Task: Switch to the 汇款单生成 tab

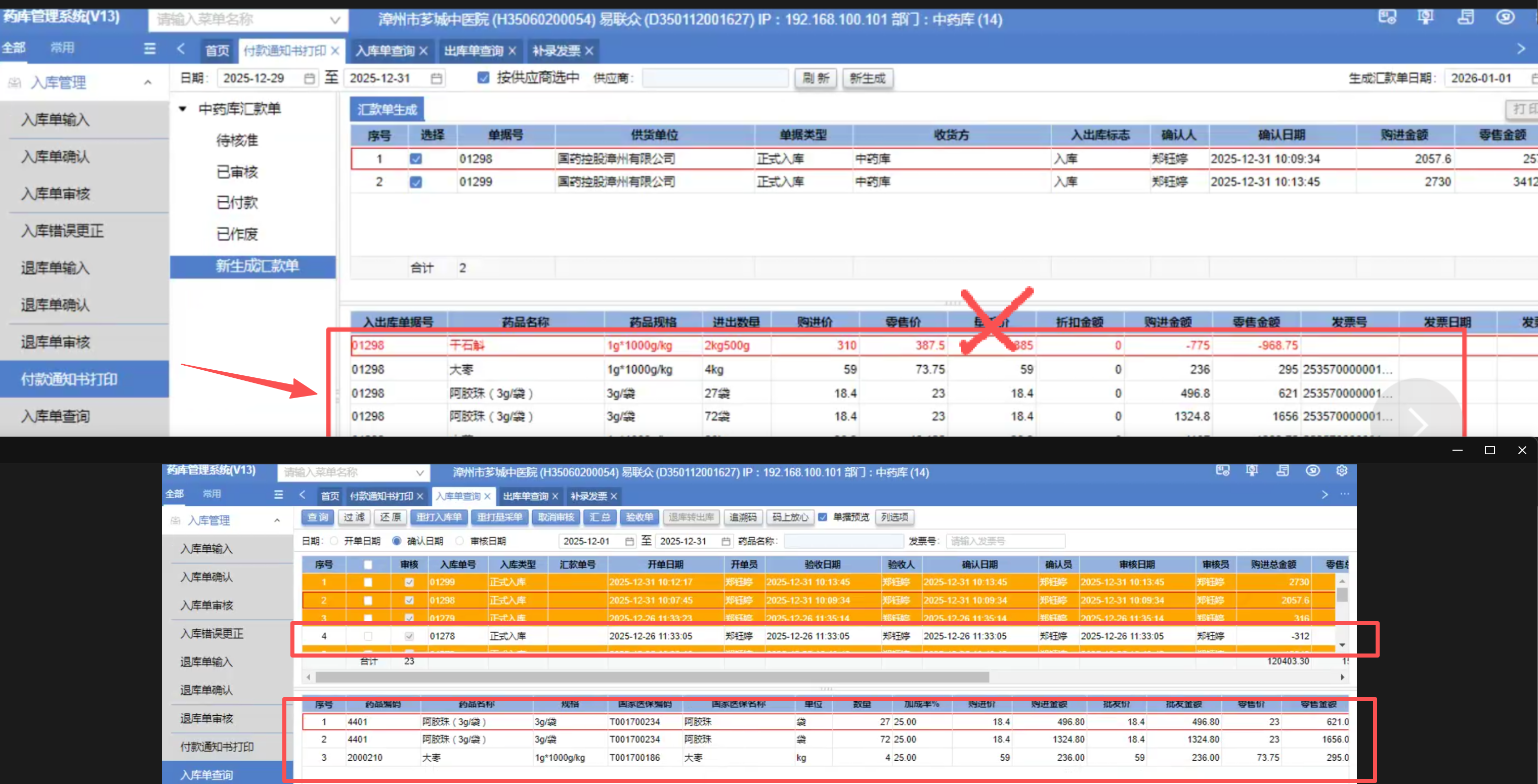Action: coord(387,109)
